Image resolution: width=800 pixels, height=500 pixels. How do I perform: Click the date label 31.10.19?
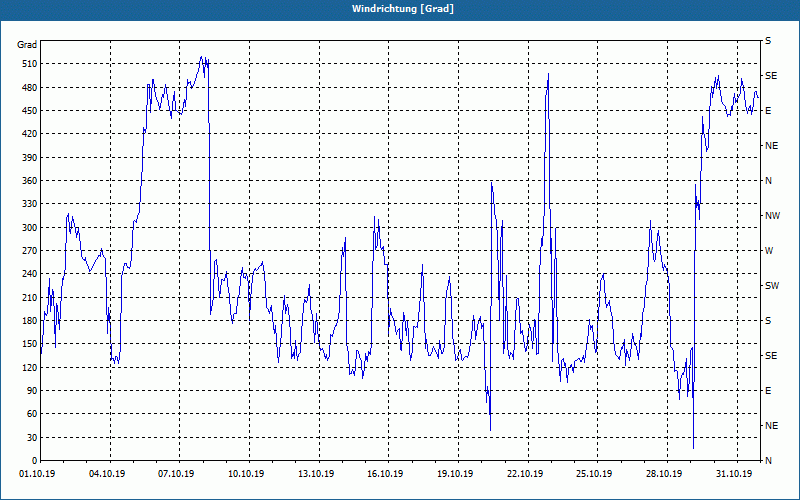tap(734, 474)
